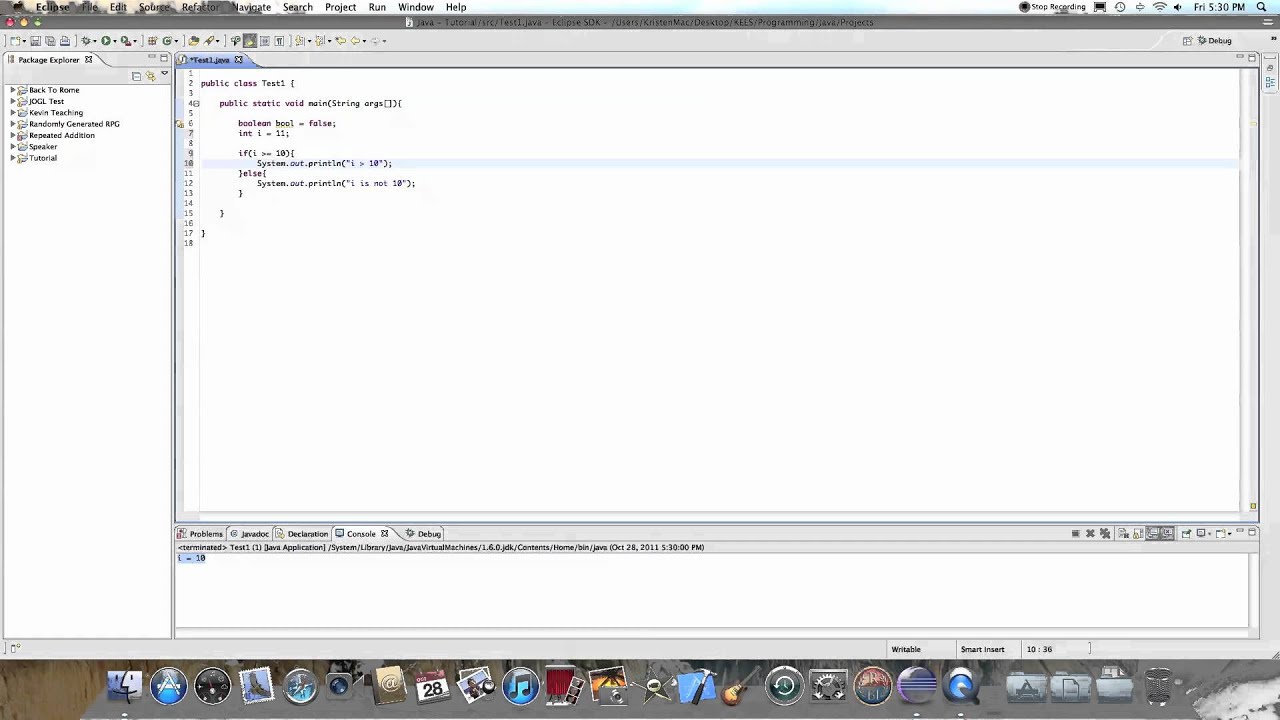This screenshot has height=720, width=1280.
Task: Open New Console View dropdown
Action: [1230, 534]
